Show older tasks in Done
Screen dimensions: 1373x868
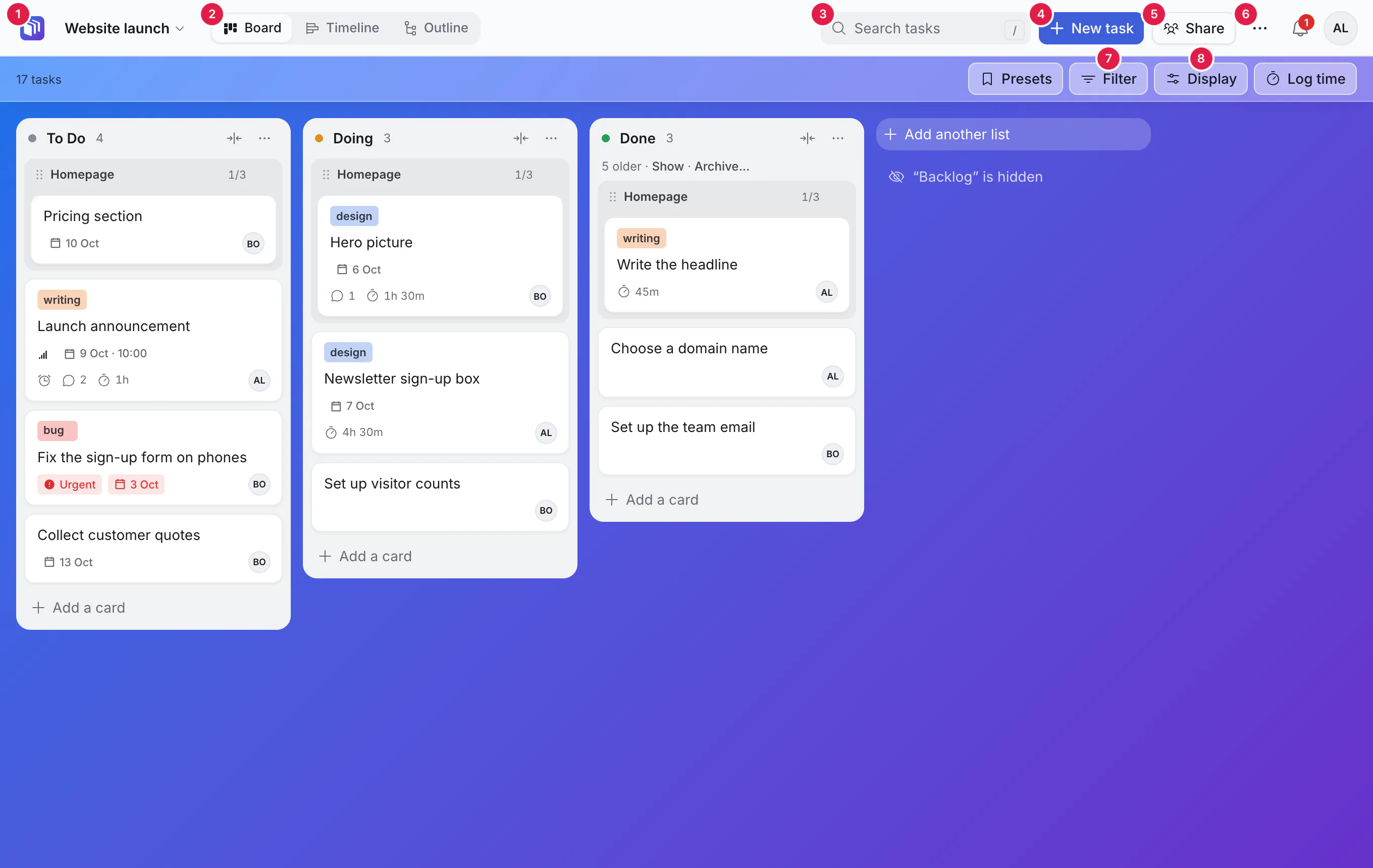point(667,167)
